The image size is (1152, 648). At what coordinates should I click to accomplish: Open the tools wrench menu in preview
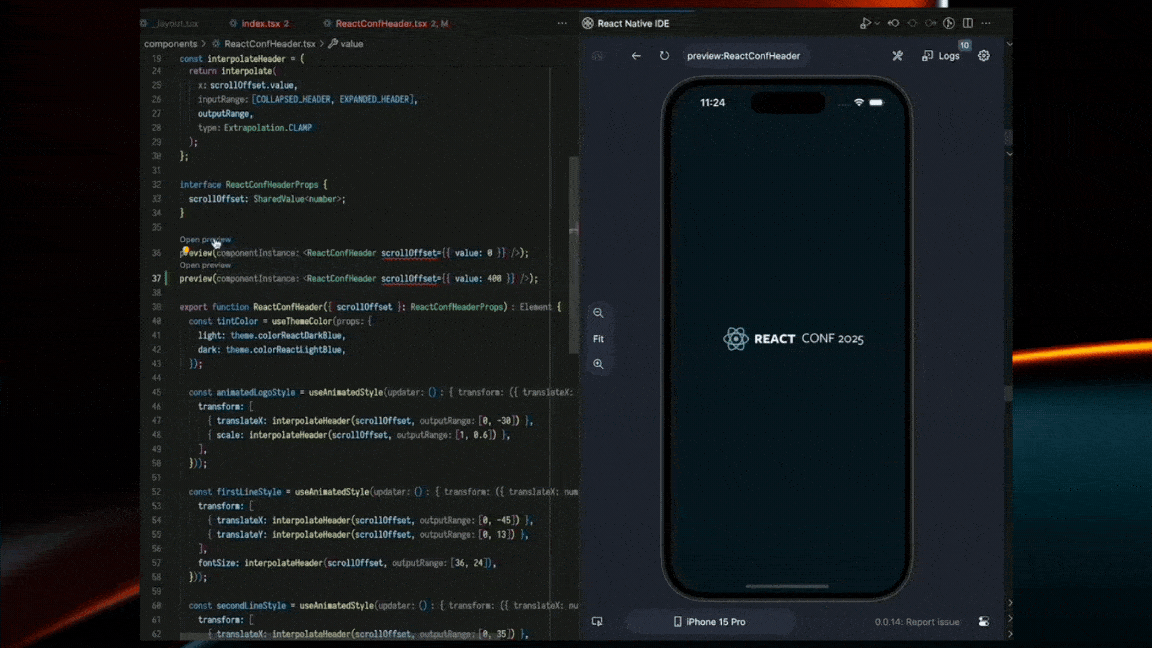coord(897,56)
